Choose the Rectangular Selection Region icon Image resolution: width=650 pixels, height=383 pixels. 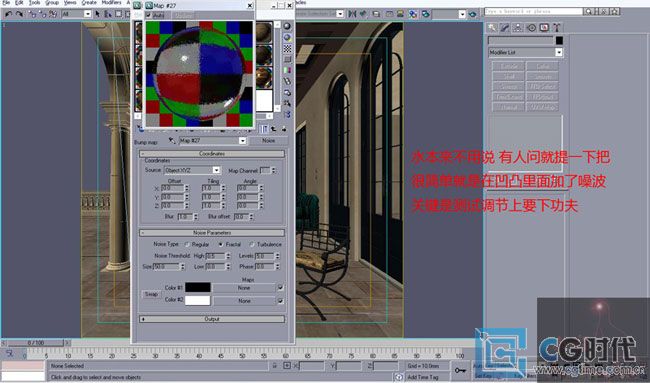[x=119, y=14]
